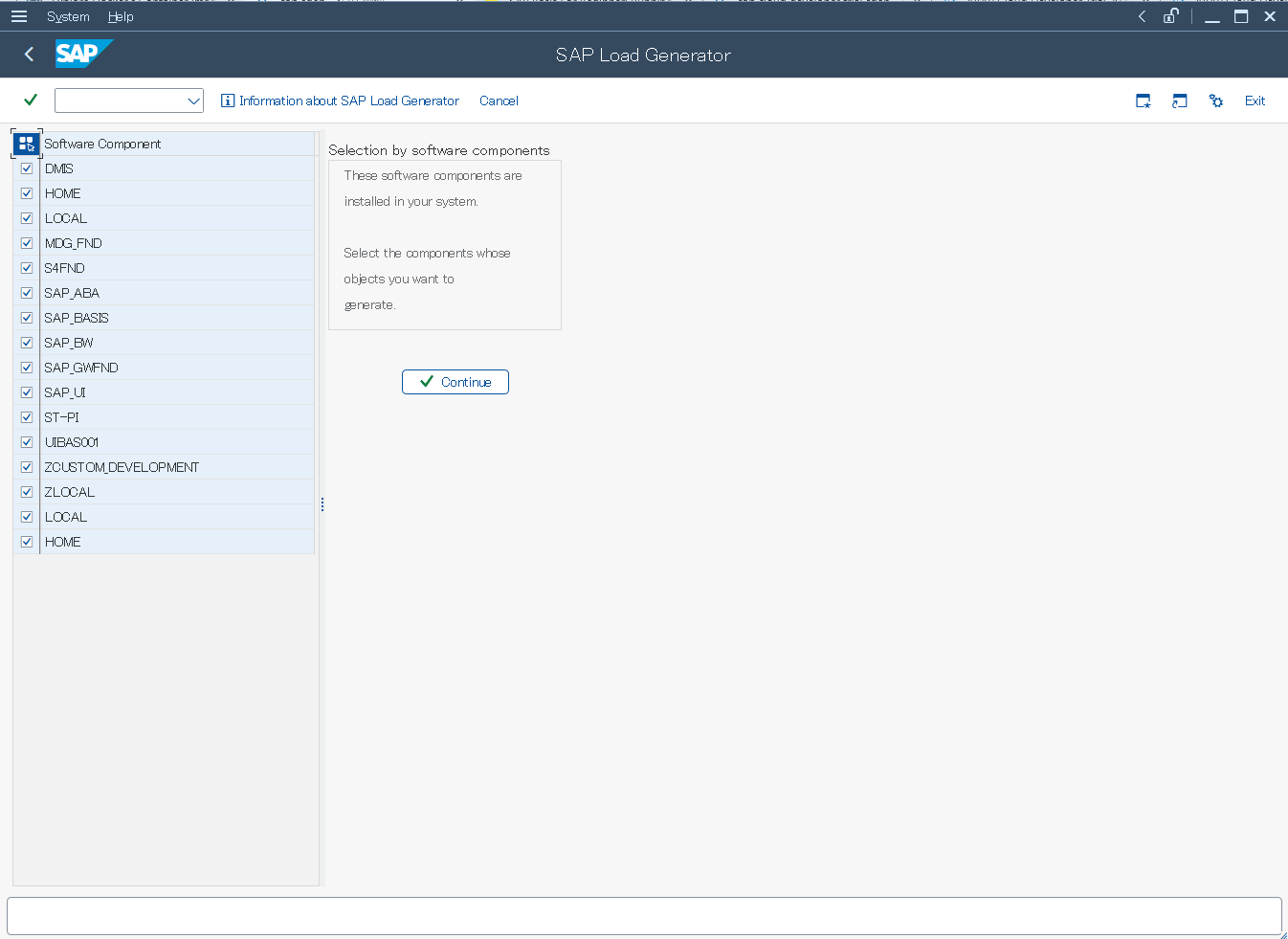1288x939 pixels.
Task: Click the unlock user padlock icon
Action: point(1170,16)
